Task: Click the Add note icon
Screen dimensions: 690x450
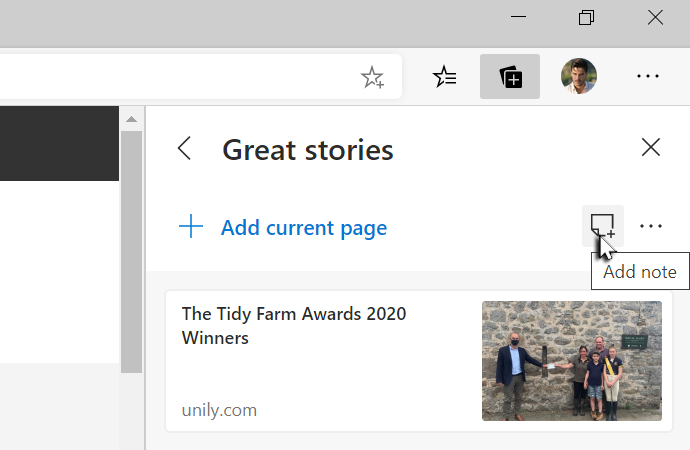Action: pyautogui.click(x=602, y=226)
